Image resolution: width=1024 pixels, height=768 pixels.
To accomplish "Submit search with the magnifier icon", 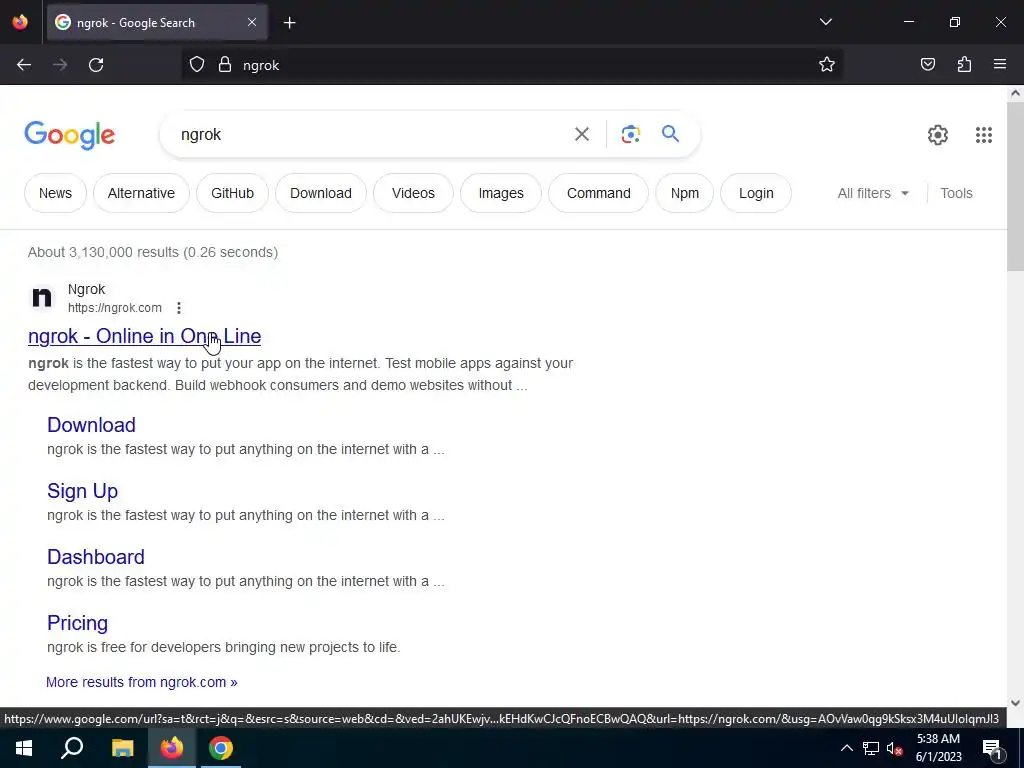I will click(x=670, y=134).
